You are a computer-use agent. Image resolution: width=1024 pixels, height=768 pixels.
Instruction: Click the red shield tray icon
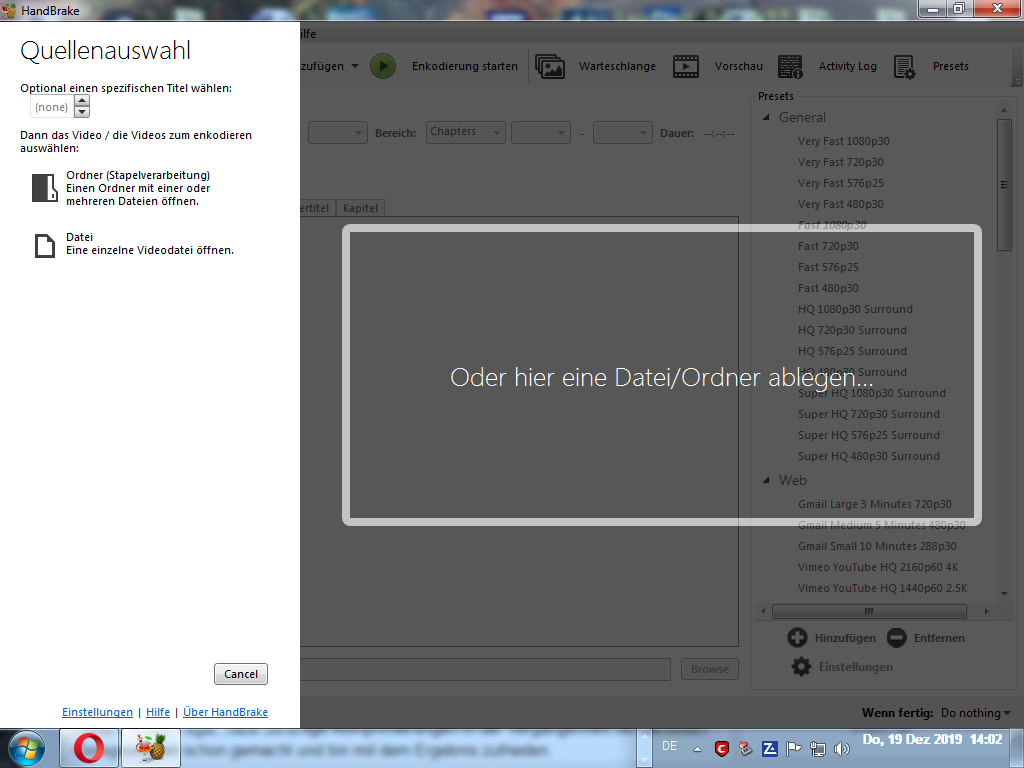point(722,749)
